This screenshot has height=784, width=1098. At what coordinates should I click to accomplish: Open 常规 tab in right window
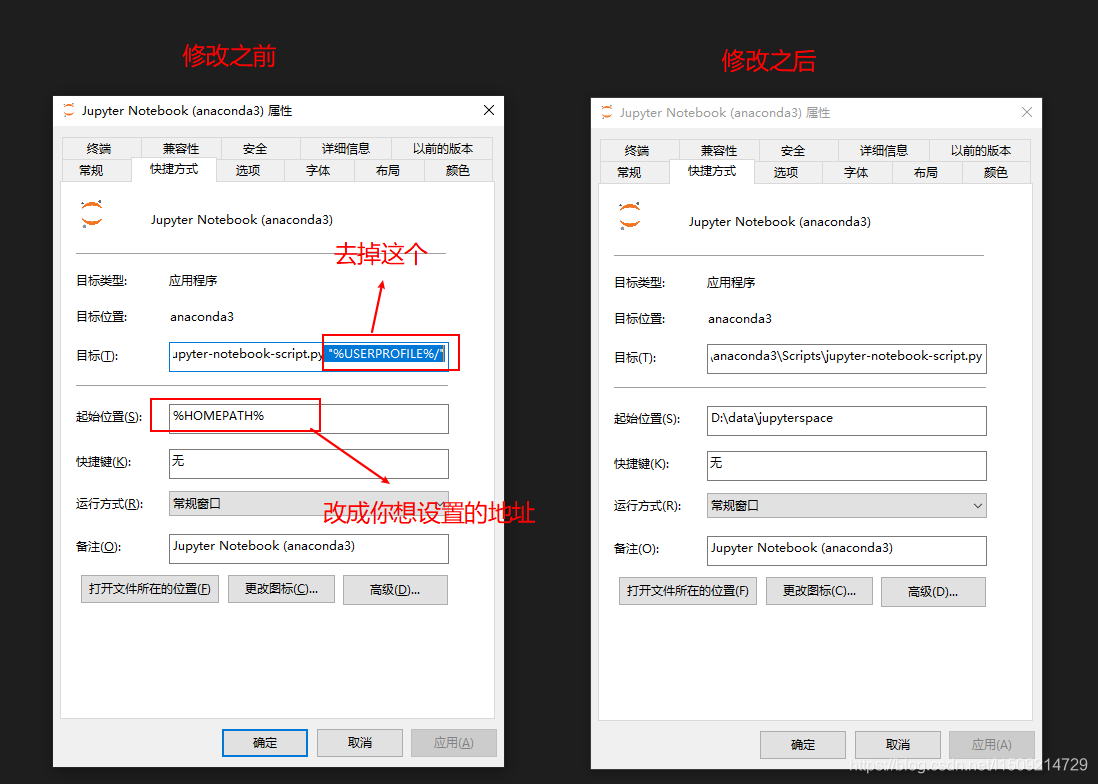coord(634,172)
